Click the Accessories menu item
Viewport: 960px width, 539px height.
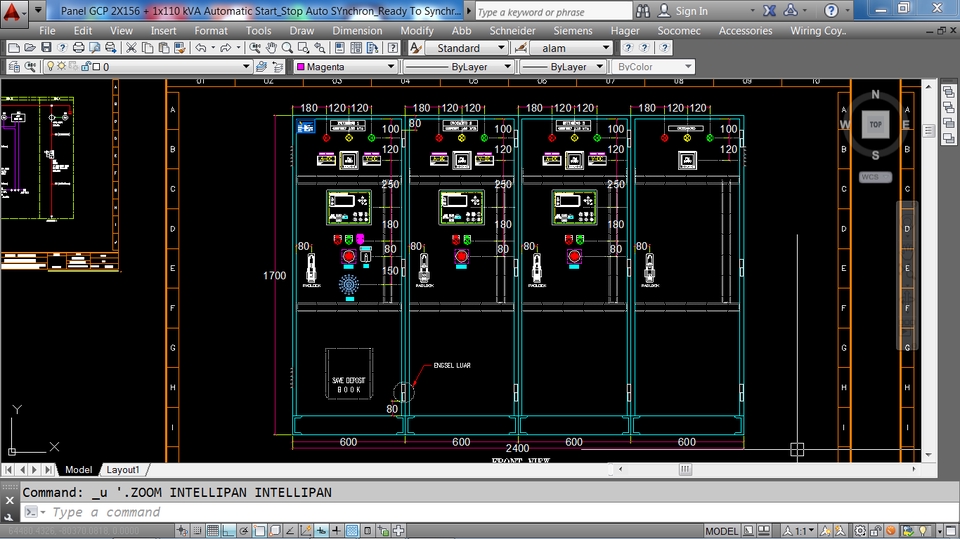tap(745, 30)
